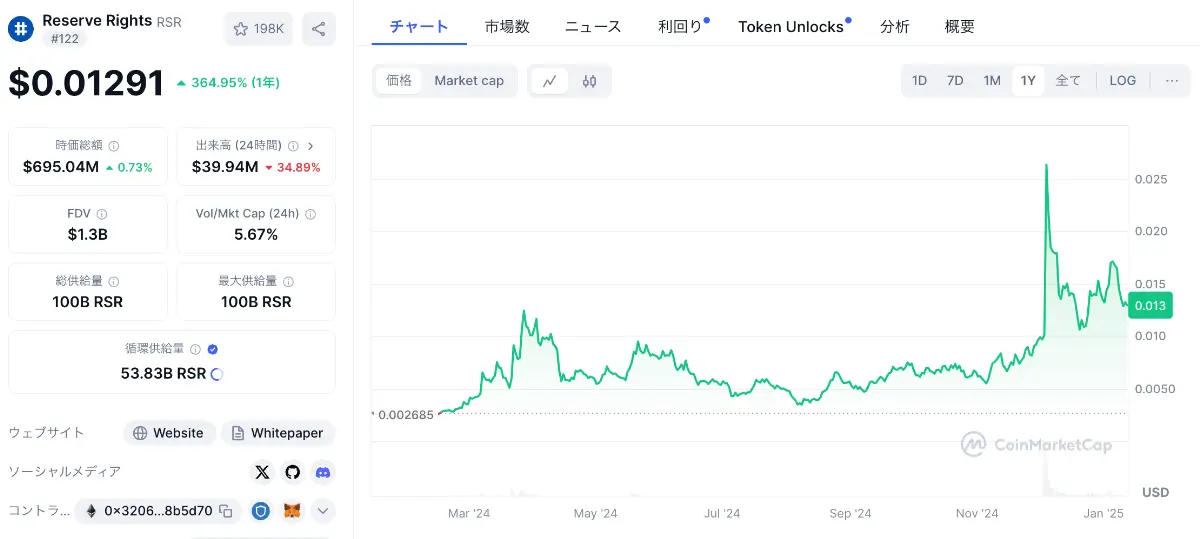Click the share icon button
The height and width of the screenshot is (539, 1200).
(318, 29)
